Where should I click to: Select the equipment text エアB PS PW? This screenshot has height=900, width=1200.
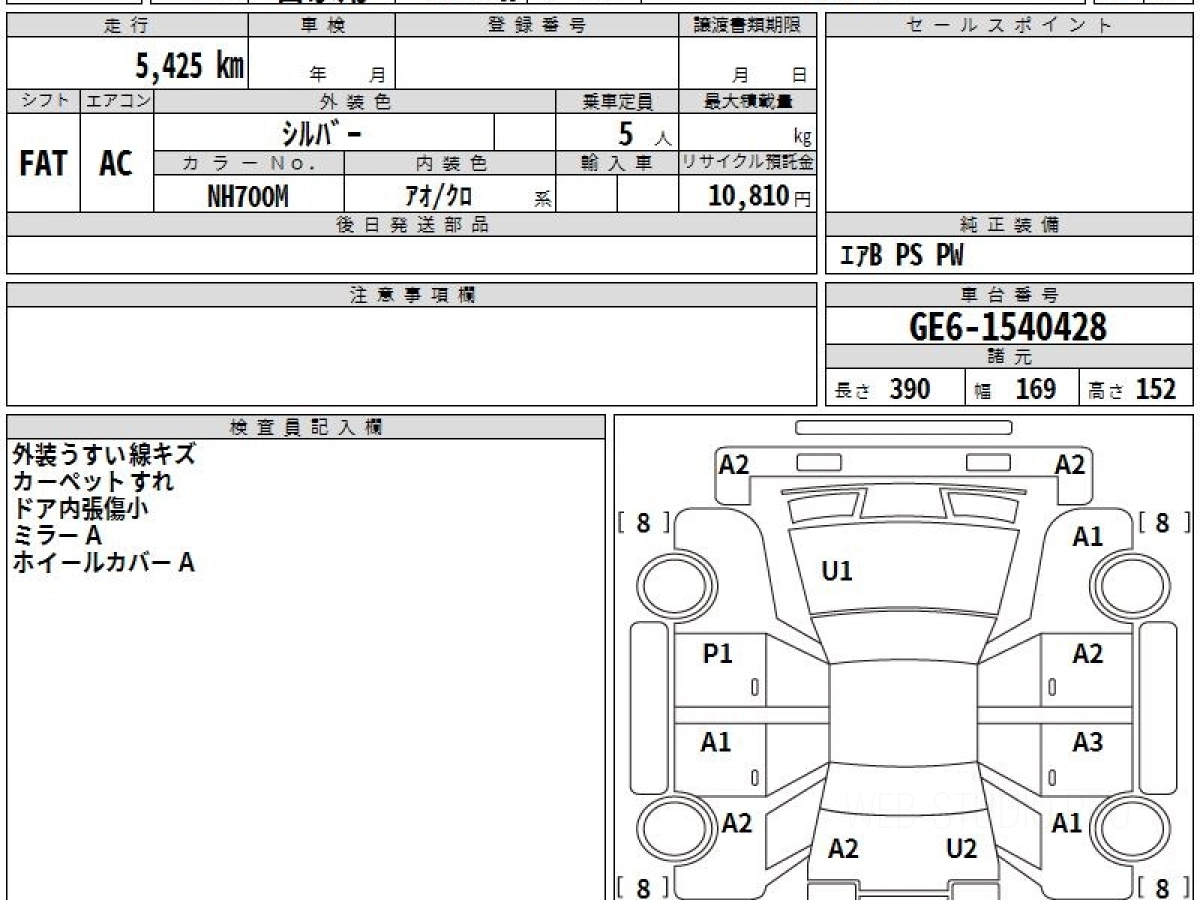(901, 256)
